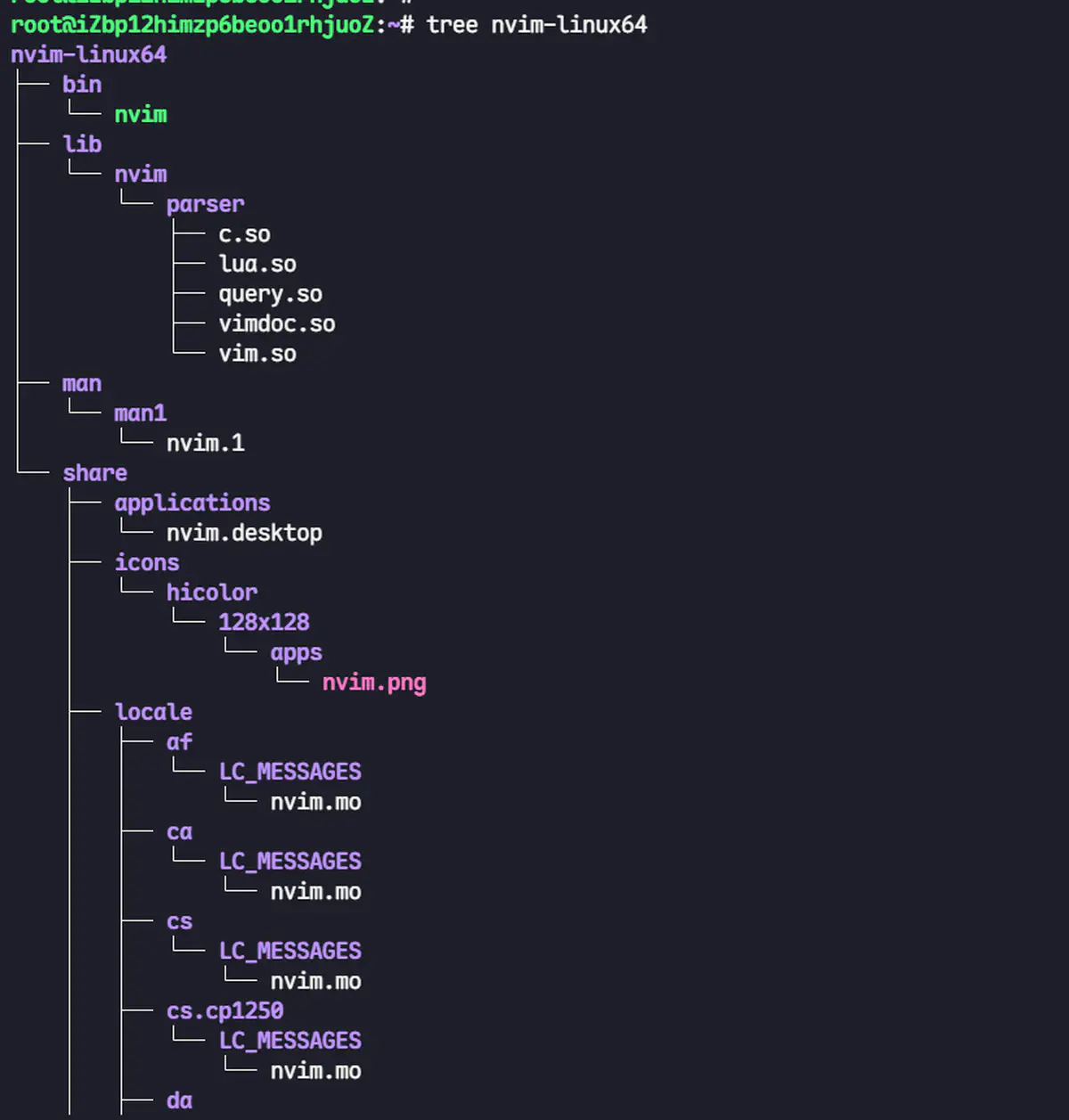The width and height of the screenshot is (1069, 1120).
Task: Click 'nvim.mo' inside the cs locale
Action: click(x=316, y=982)
